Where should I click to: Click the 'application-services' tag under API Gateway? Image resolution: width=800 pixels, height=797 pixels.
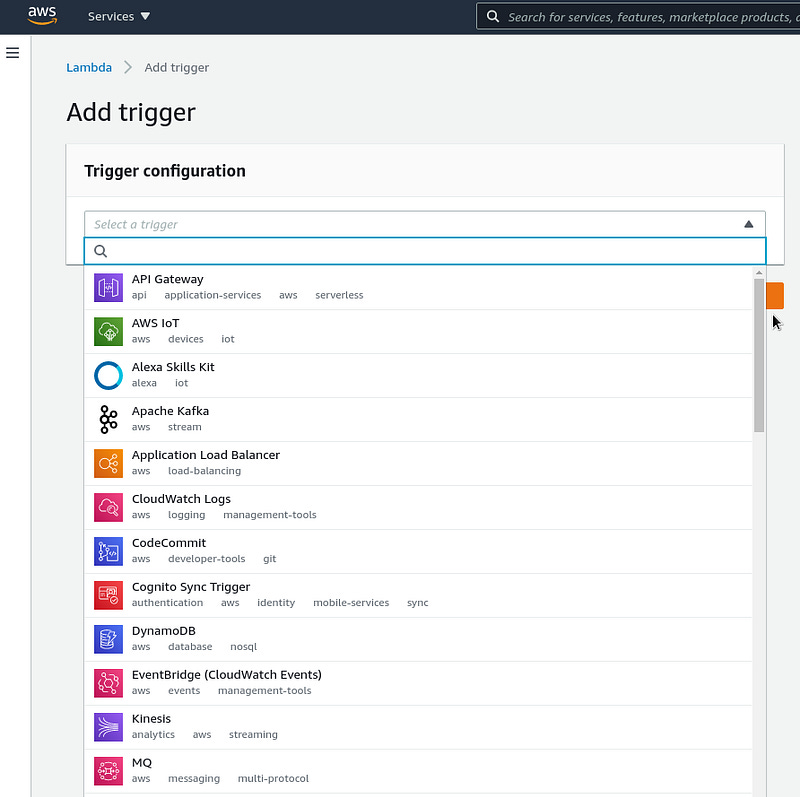[212, 295]
